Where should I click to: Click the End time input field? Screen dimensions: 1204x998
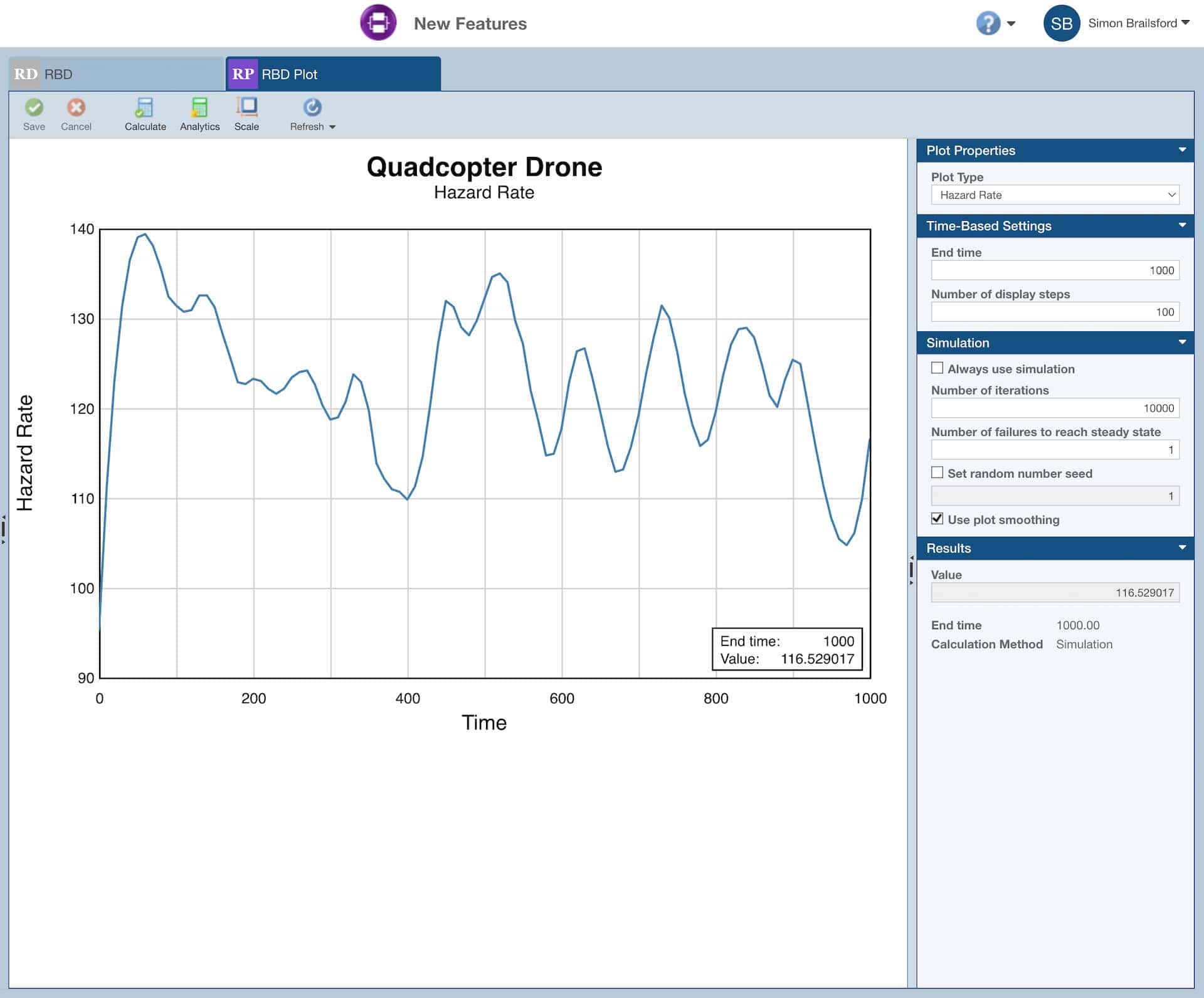(1055, 270)
